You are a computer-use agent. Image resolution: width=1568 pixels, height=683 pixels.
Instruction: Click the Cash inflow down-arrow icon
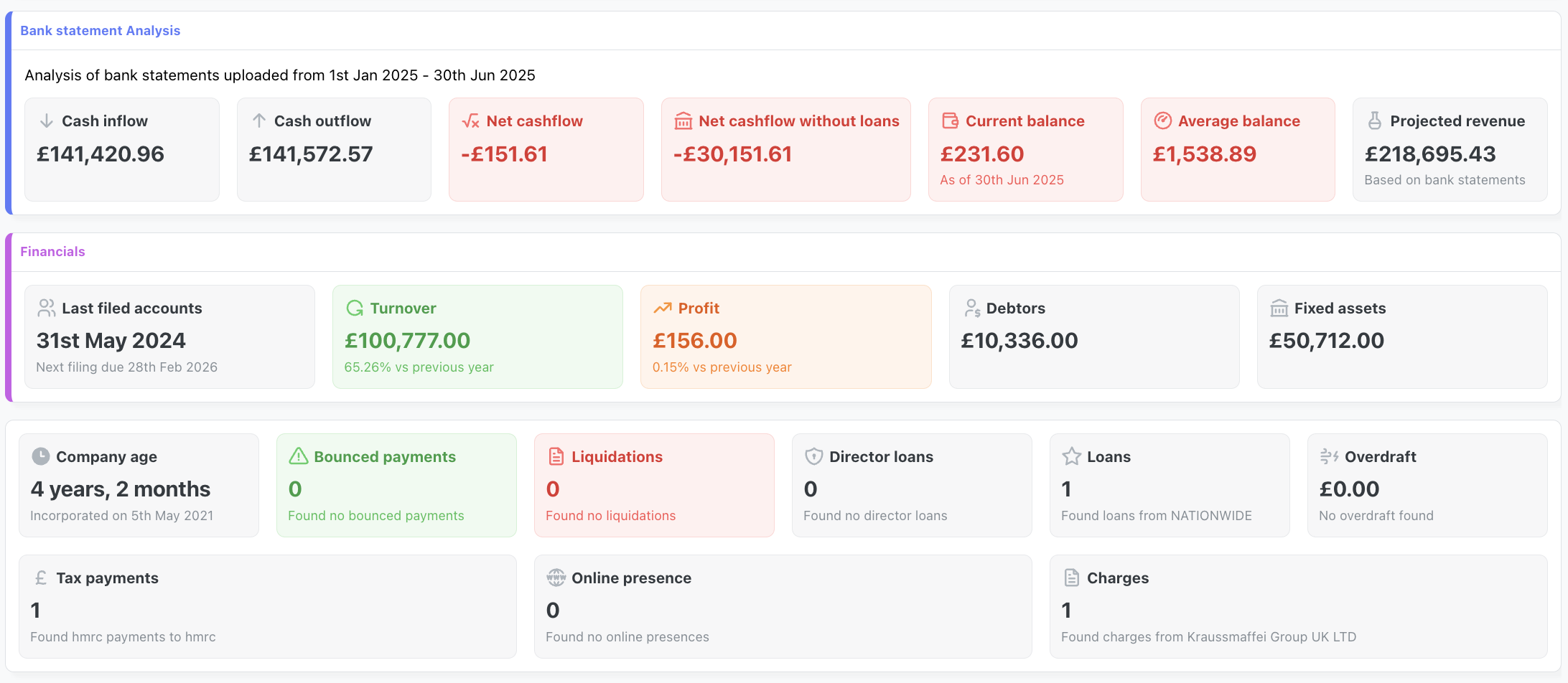[x=46, y=121]
